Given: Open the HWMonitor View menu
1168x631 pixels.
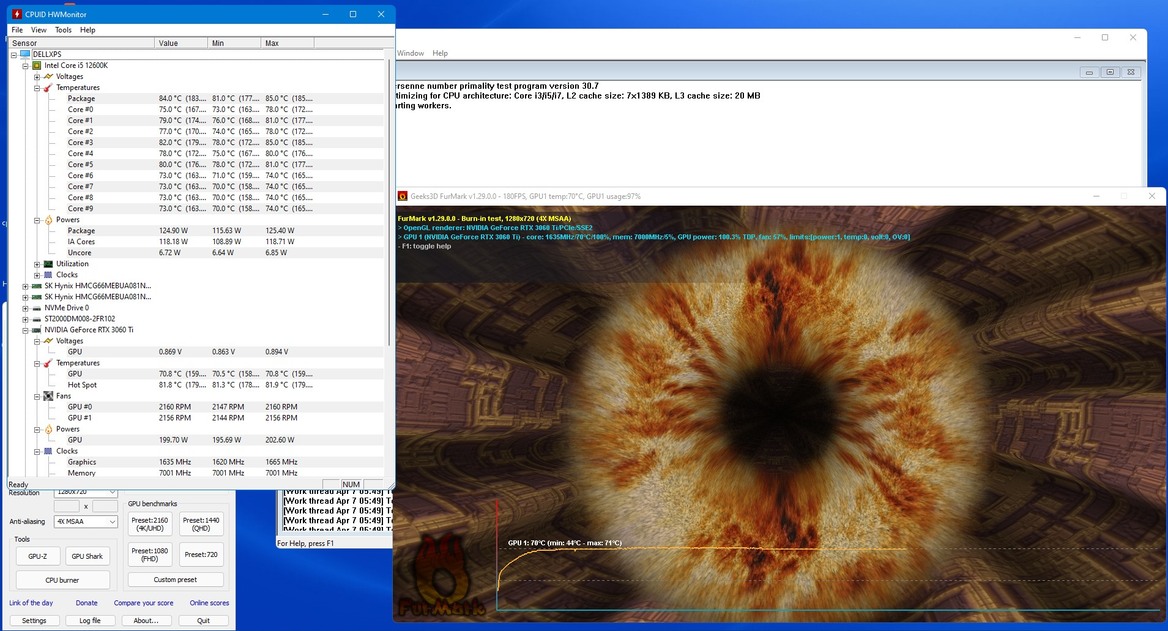Looking at the screenshot, I should 39,30.
